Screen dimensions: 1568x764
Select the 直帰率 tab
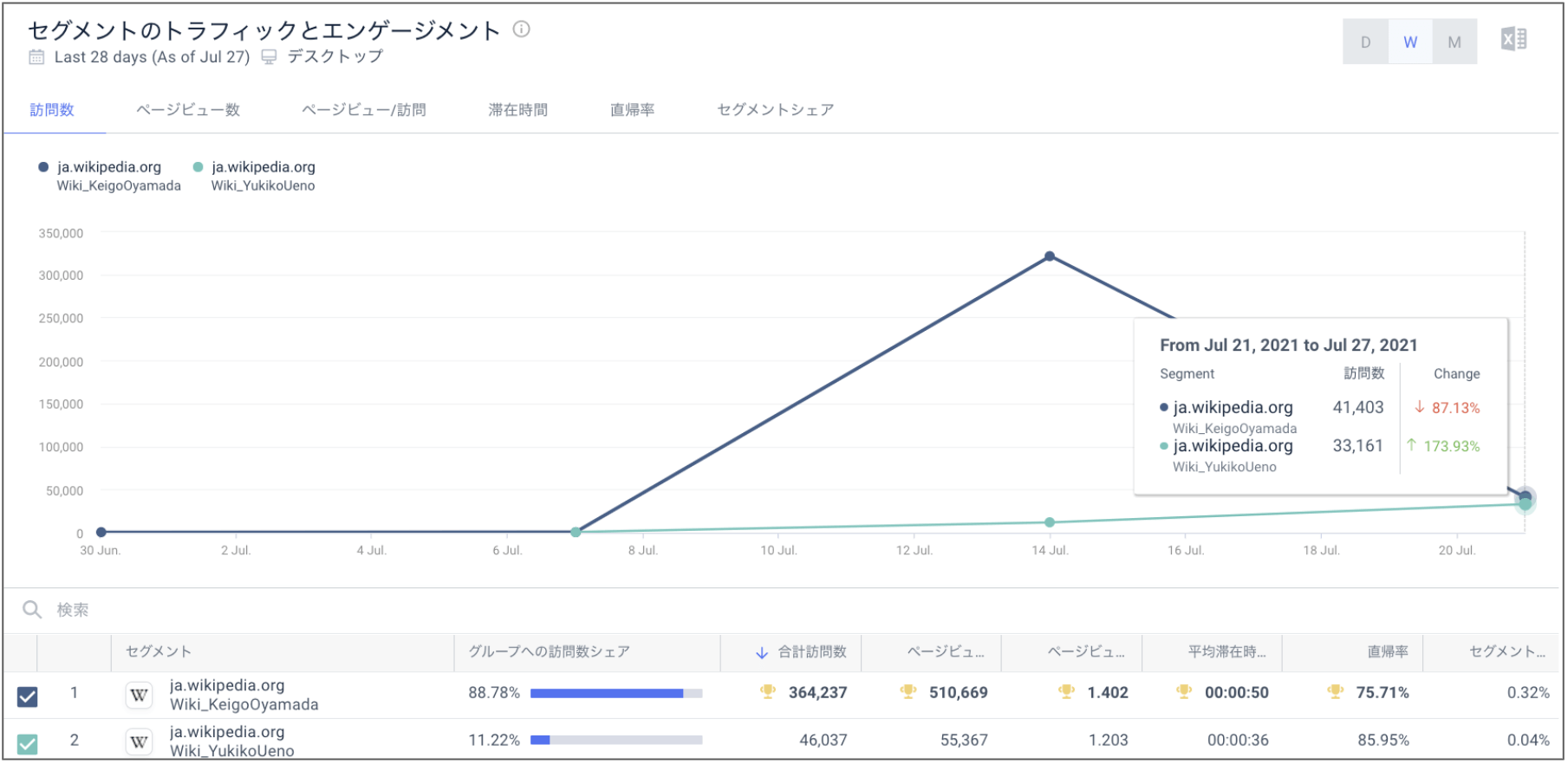[x=632, y=110]
